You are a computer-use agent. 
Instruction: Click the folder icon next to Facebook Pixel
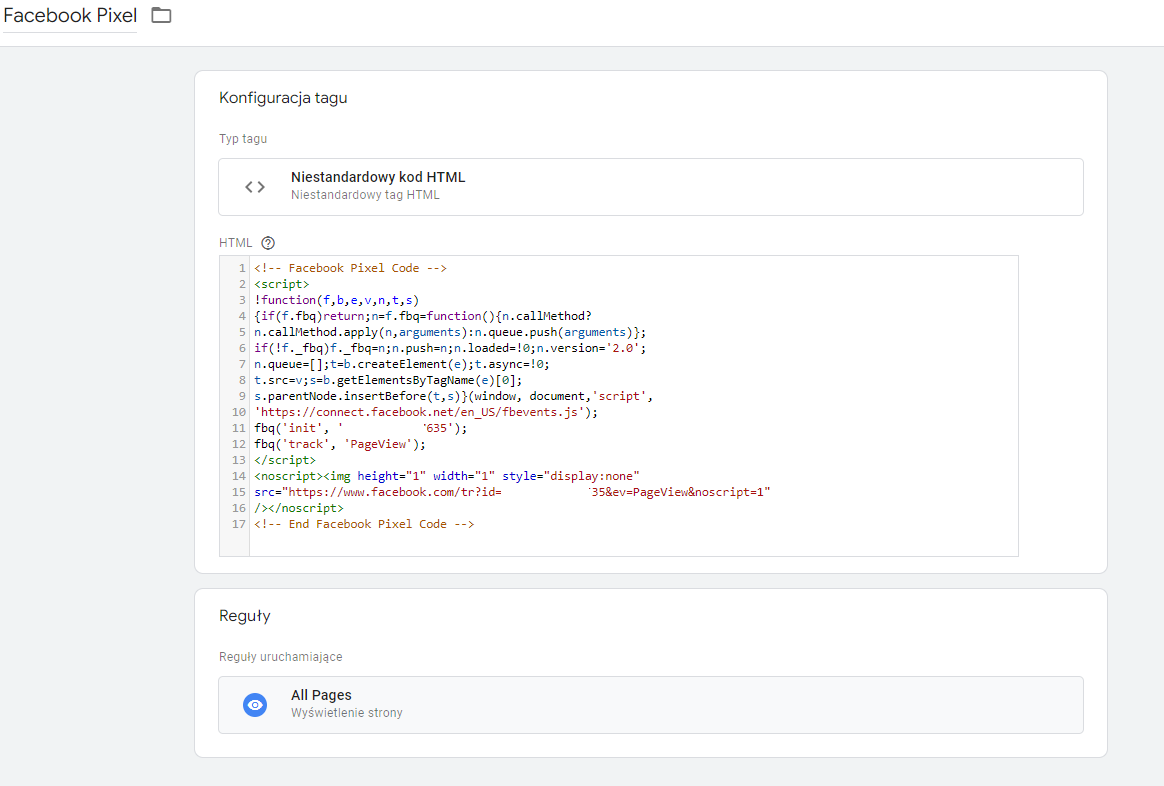click(161, 16)
